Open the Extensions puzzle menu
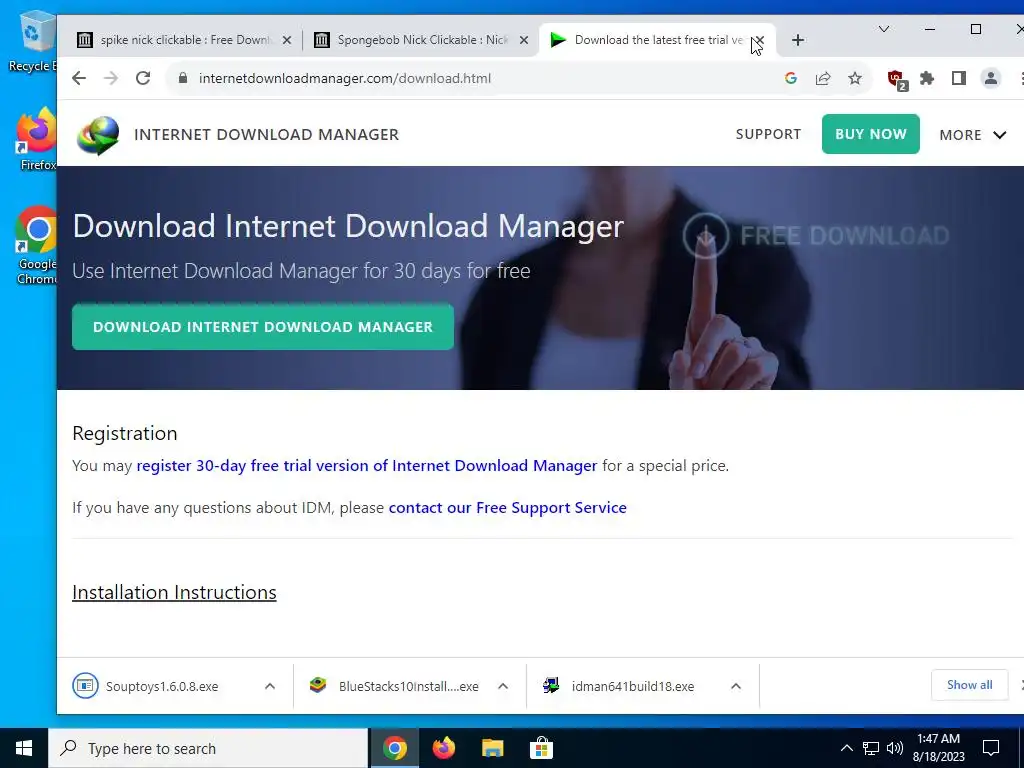This screenshot has width=1024, height=768. (x=927, y=78)
